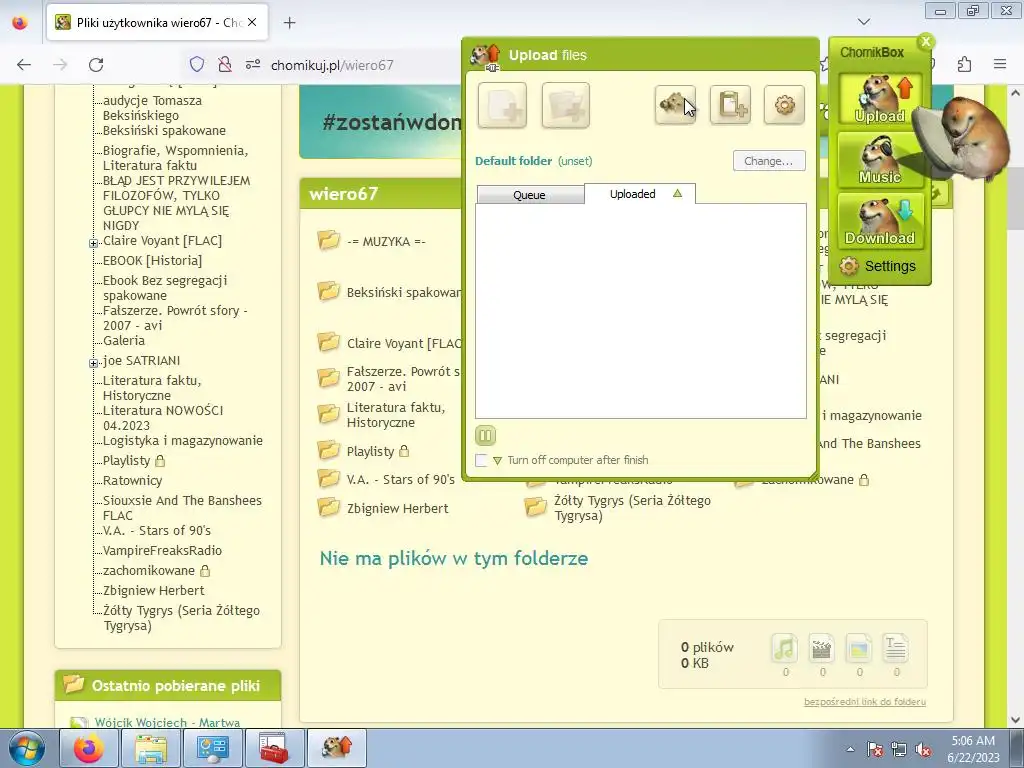The image size is (1024, 768).
Task: Open the site permissions icon in the address bar
Action: coord(253,64)
